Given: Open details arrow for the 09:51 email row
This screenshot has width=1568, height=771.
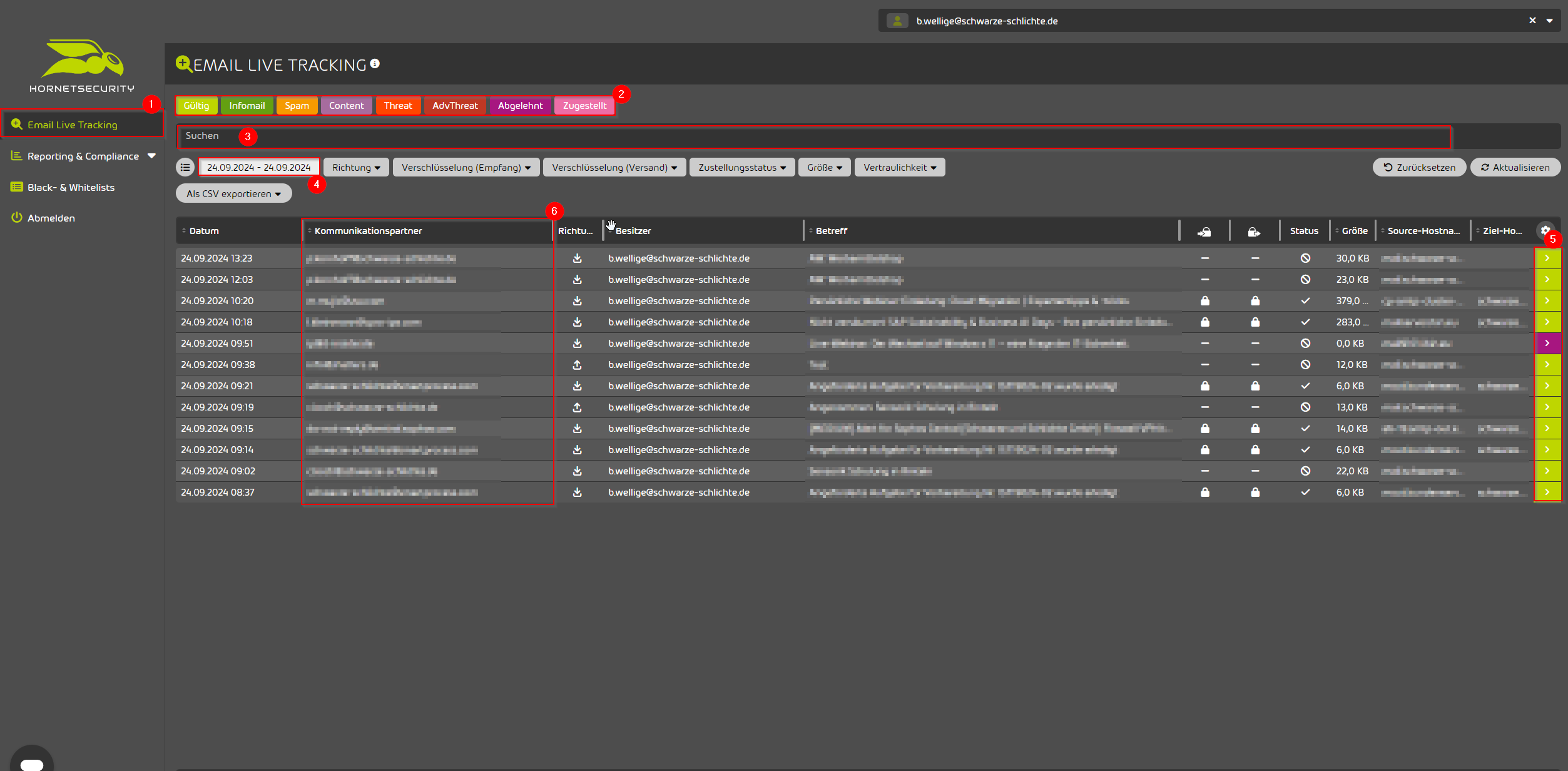Looking at the screenshot, I should (x=1547, y=343).
